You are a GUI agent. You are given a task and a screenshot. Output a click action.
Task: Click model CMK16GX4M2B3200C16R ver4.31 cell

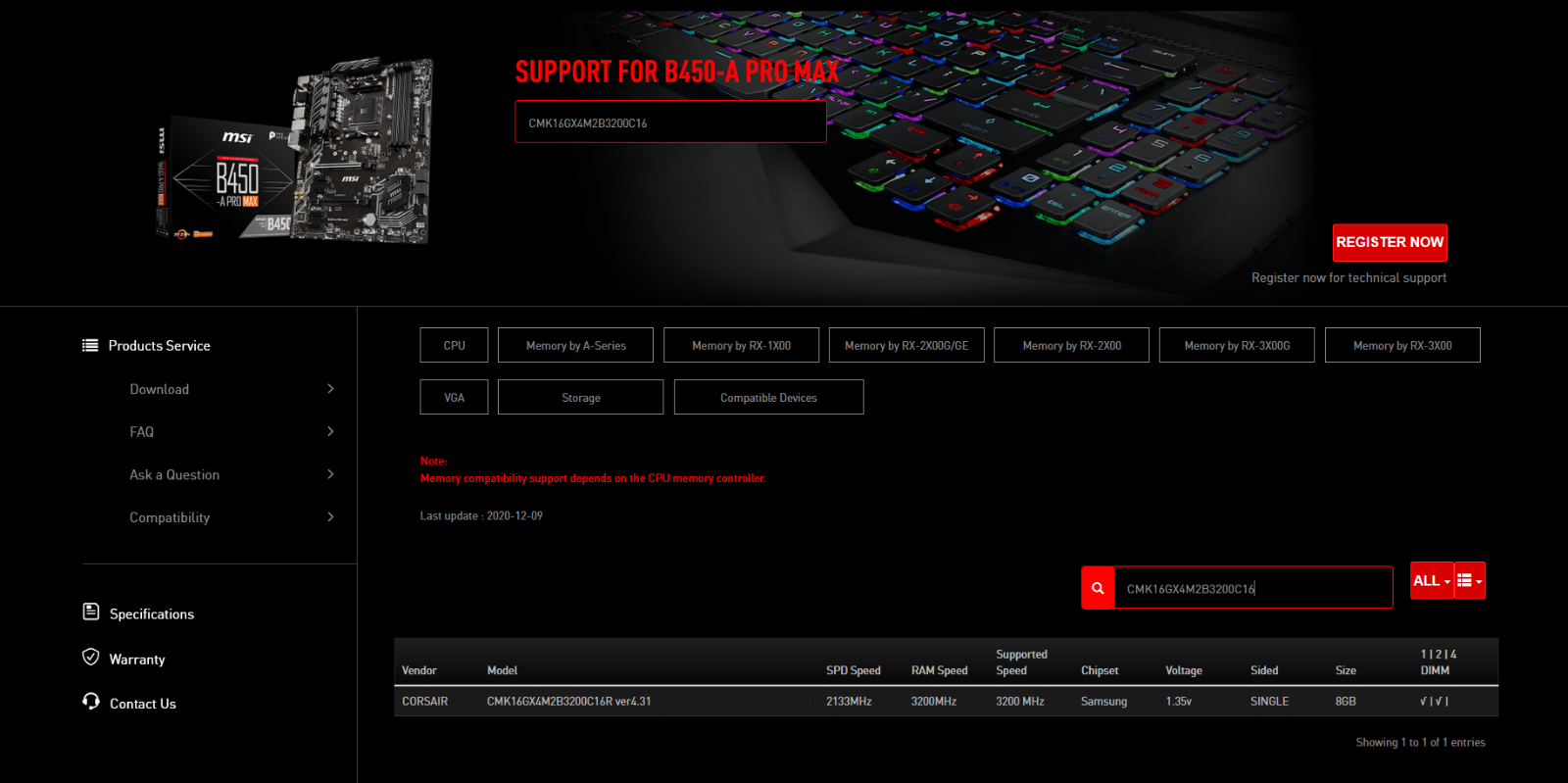[x=568, y=702]
